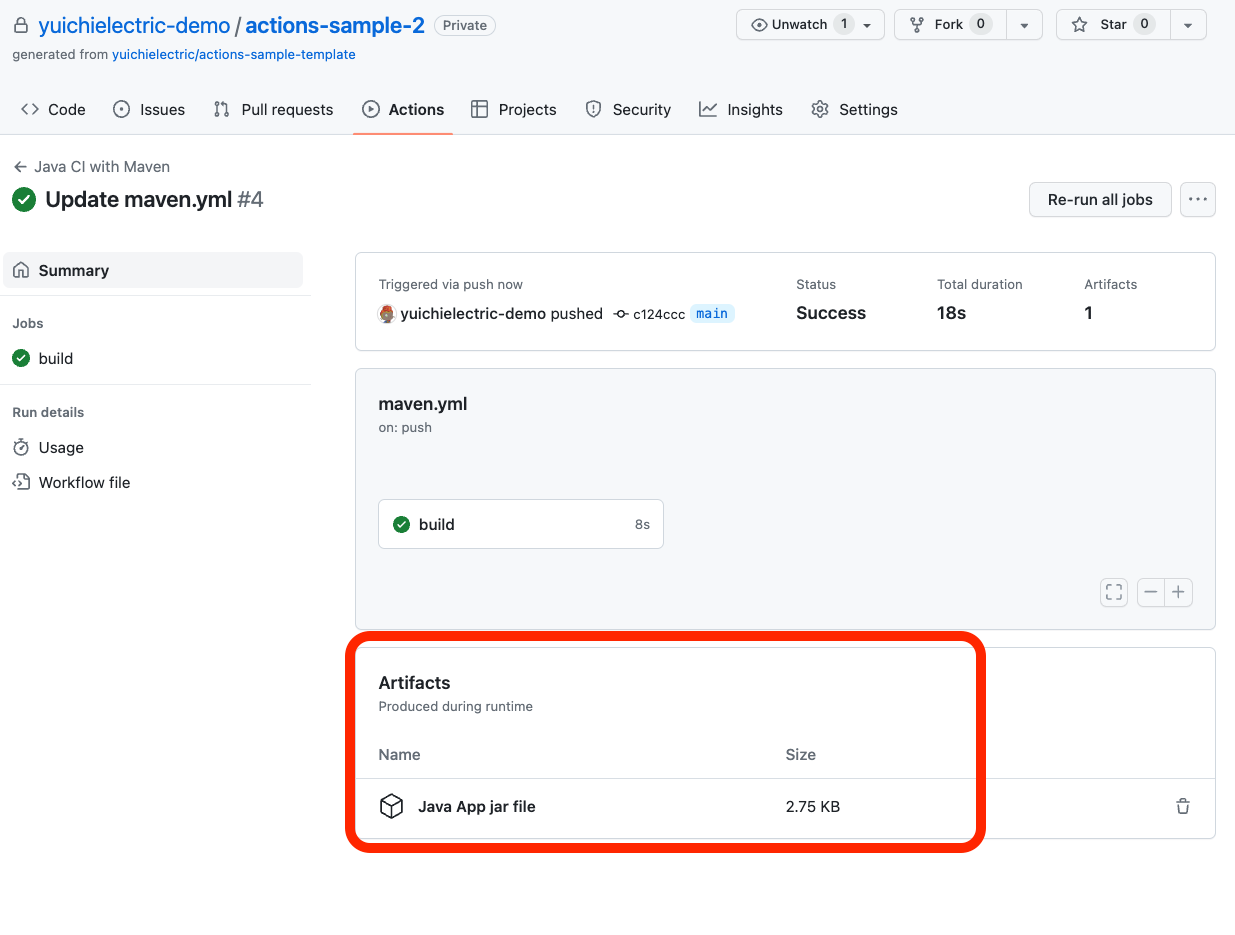Delete the Java App jar file artifact
The height and width of the screenshot is (935, 1235).
pyautogui.click(x=1183, y=806)
